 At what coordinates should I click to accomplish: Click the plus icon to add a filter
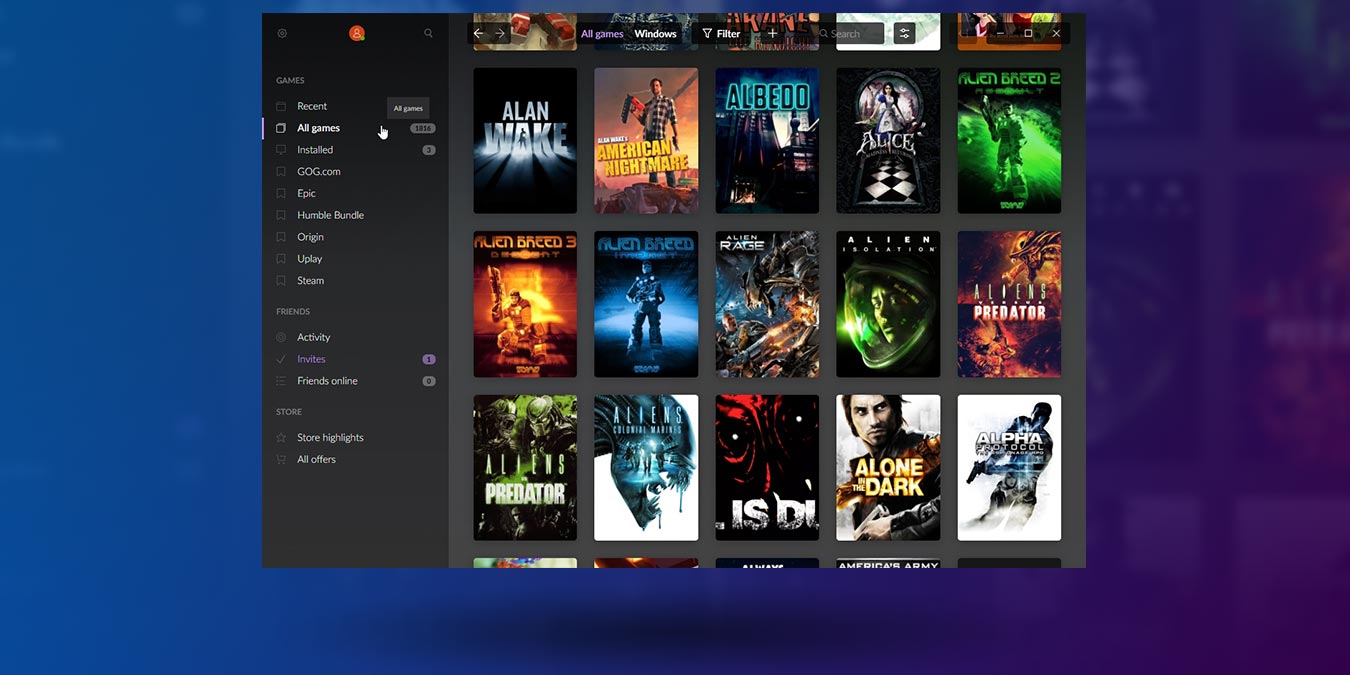point(772,33)
